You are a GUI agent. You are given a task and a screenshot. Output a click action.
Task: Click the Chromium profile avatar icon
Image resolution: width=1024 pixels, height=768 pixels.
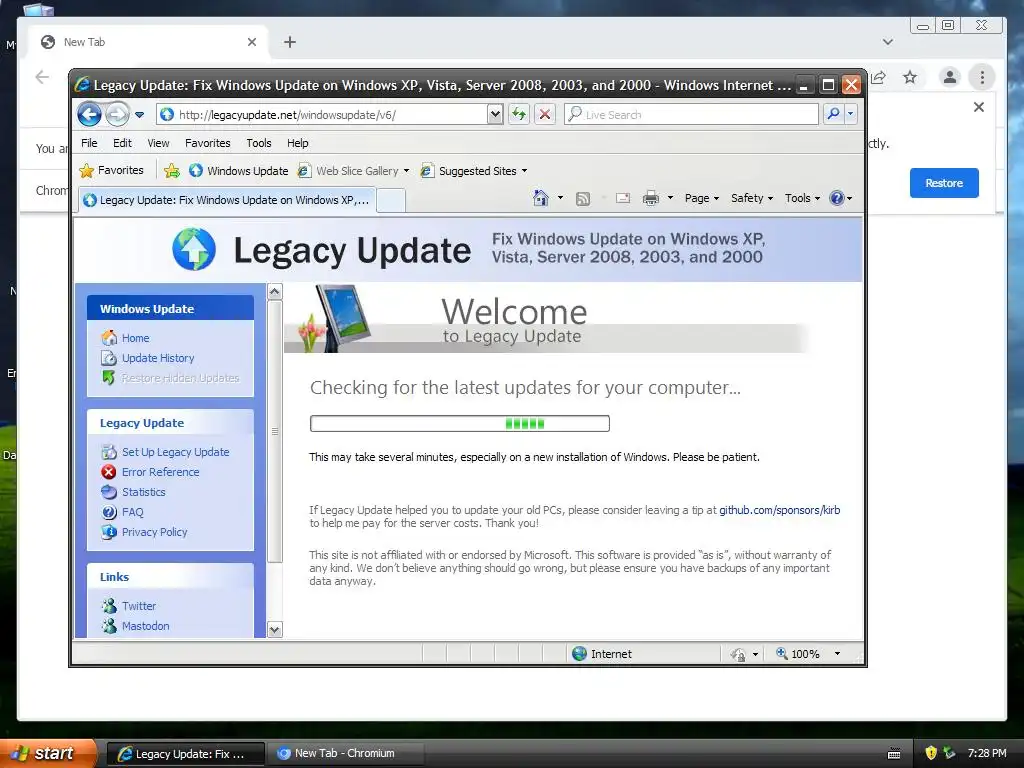click(950, 77)
